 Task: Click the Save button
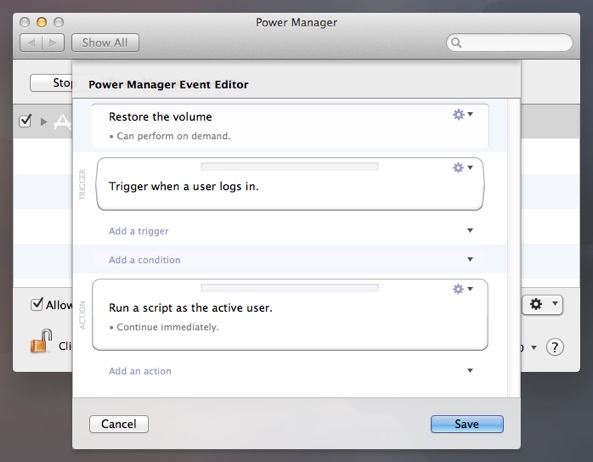coord(467,424)
